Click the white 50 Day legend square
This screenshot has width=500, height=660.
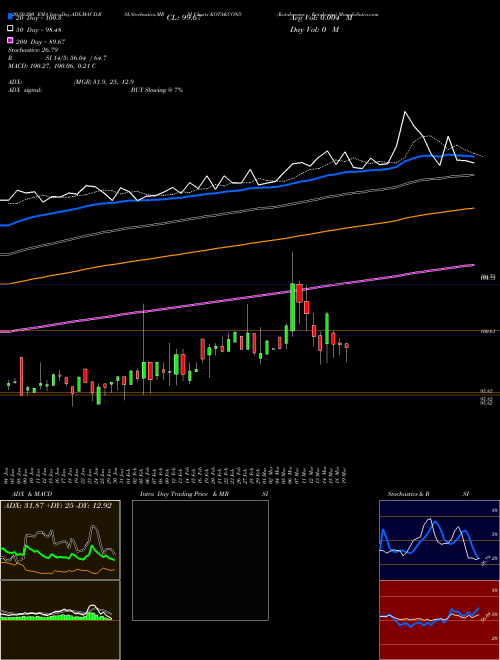tap(10, 29)
